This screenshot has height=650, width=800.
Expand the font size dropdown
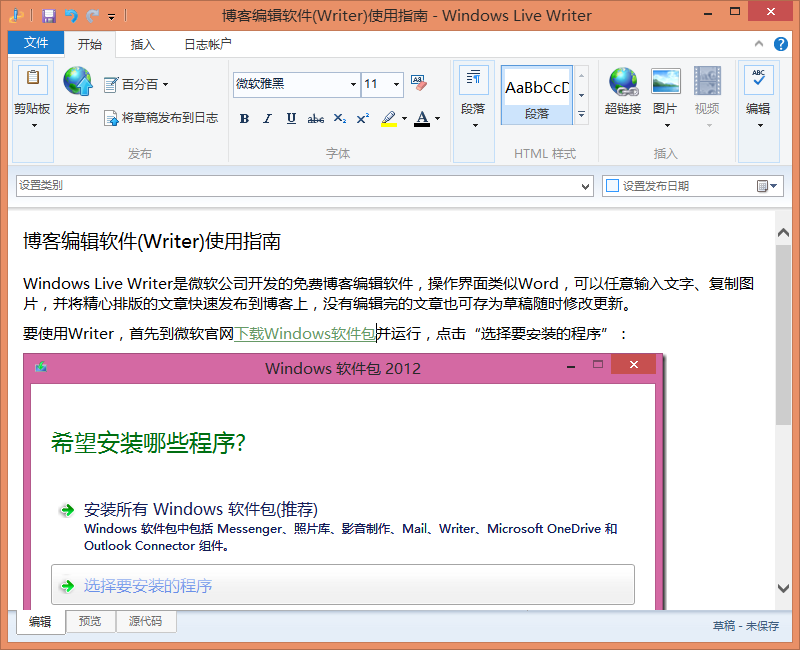[396, 84]
